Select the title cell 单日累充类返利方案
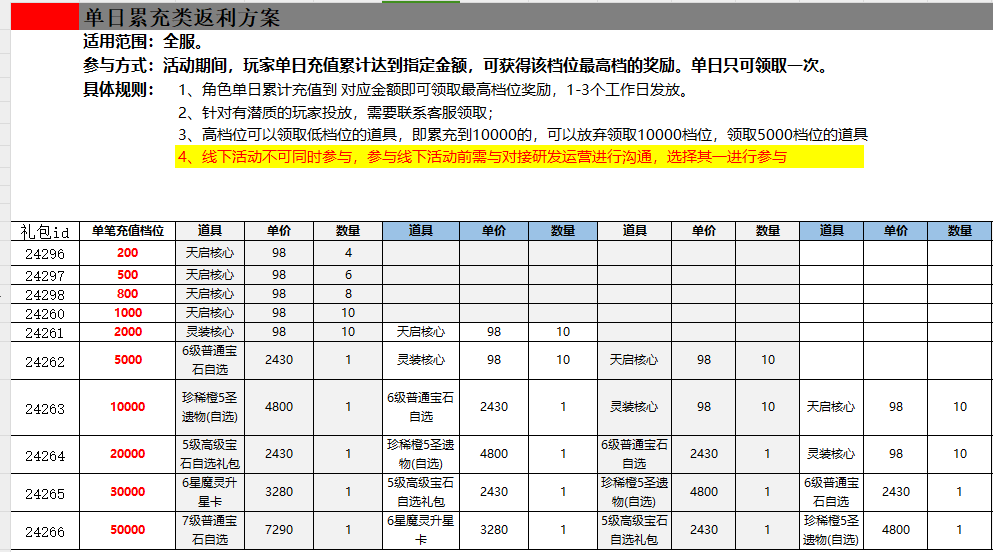993x552 pixels. [x=536, y=17]
